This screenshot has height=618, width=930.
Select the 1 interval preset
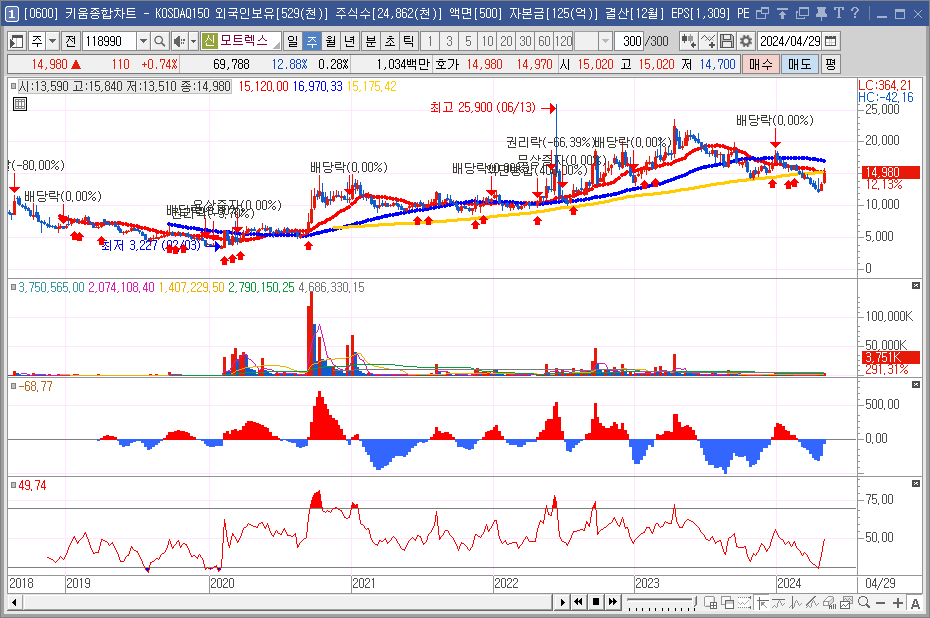430,41
